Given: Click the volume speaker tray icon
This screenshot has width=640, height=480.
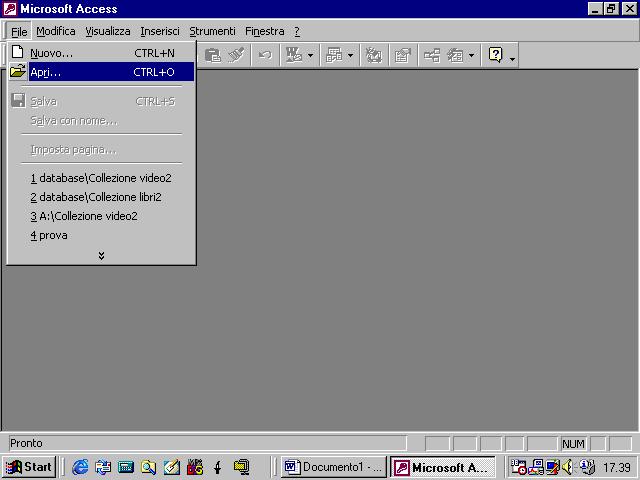Looking at the screenshot, I should pyautogui.click(x=568, y=467).
